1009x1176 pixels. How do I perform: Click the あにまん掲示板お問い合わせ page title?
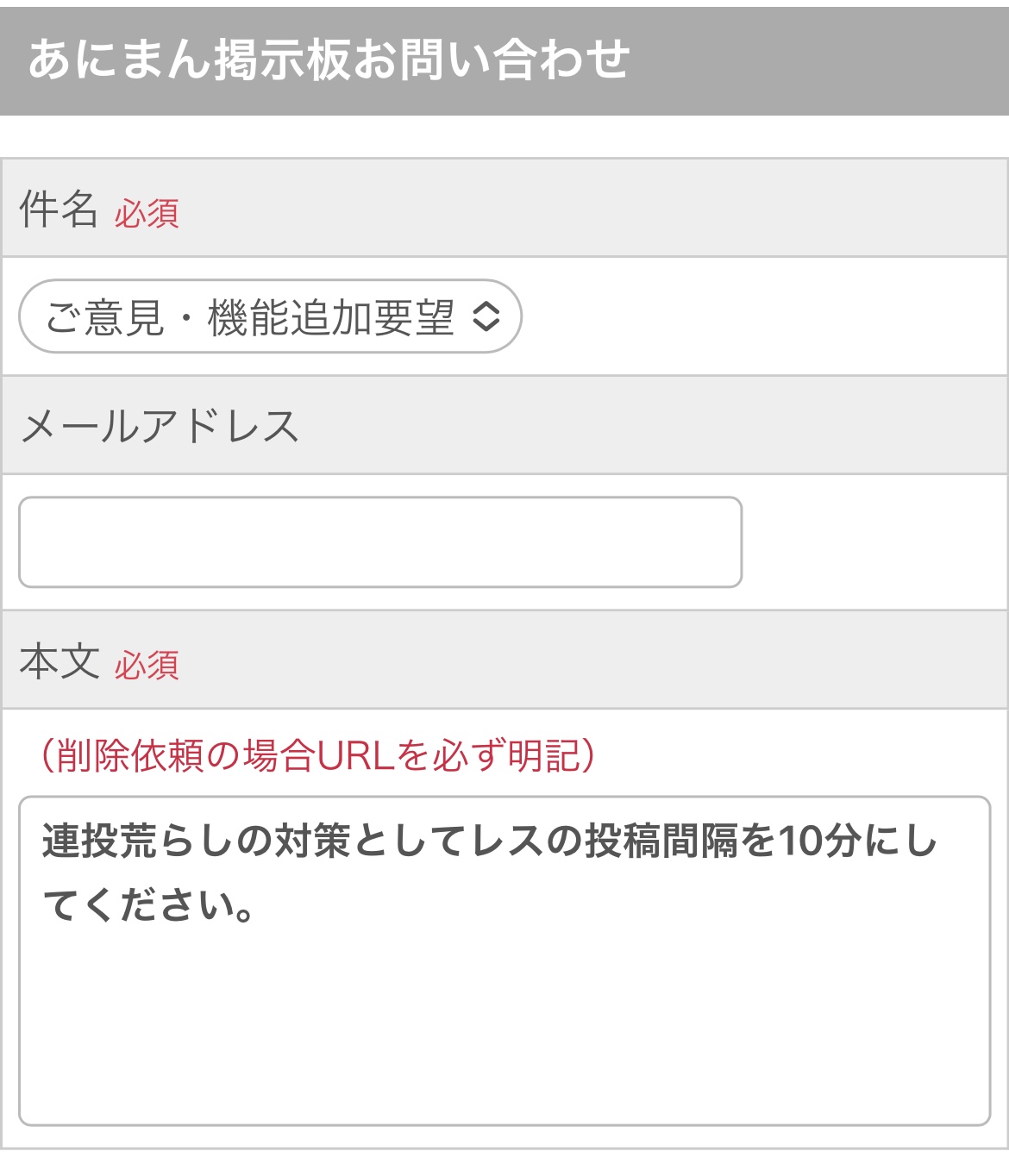[329, 60]
